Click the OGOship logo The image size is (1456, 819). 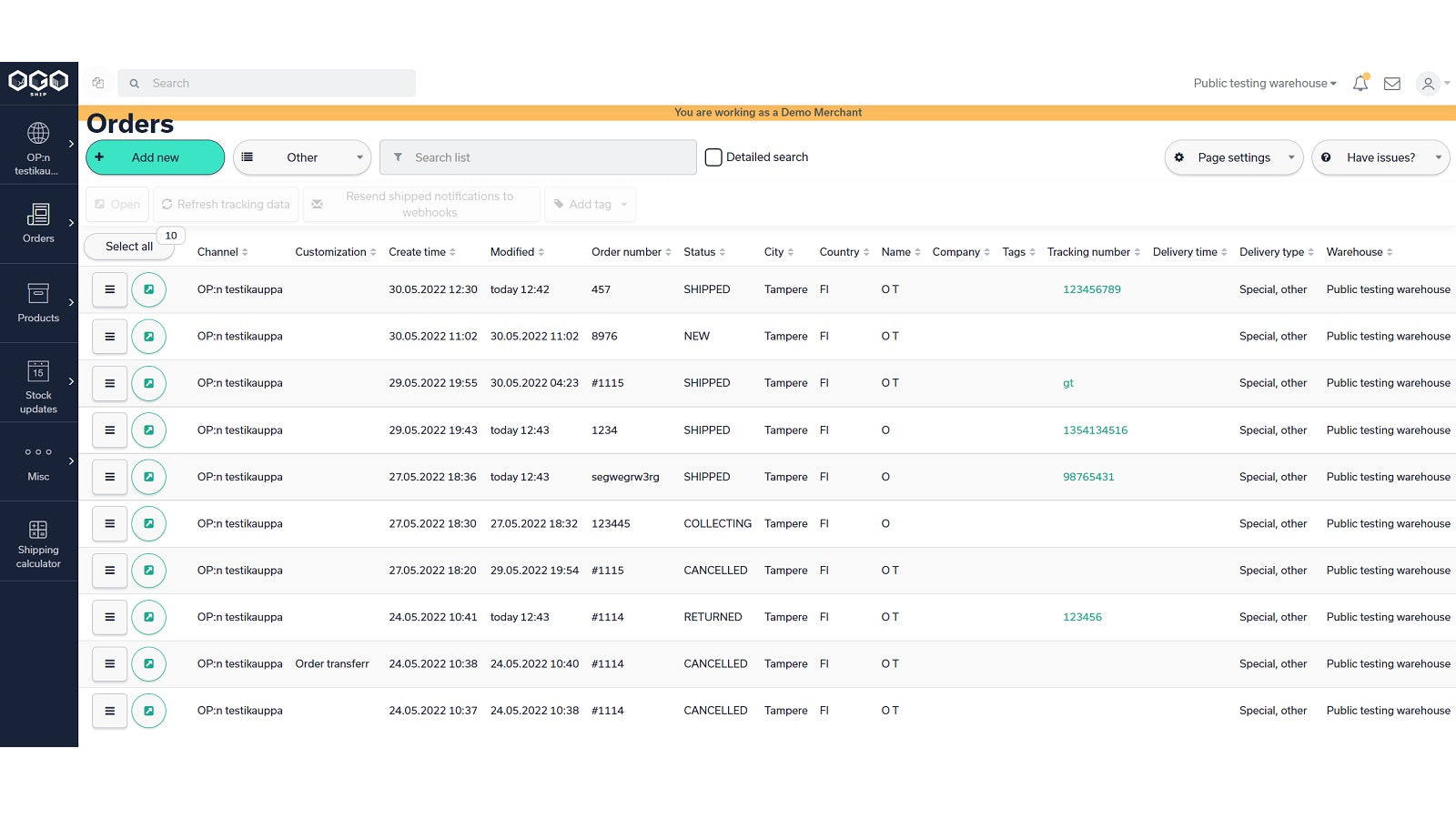38,81
